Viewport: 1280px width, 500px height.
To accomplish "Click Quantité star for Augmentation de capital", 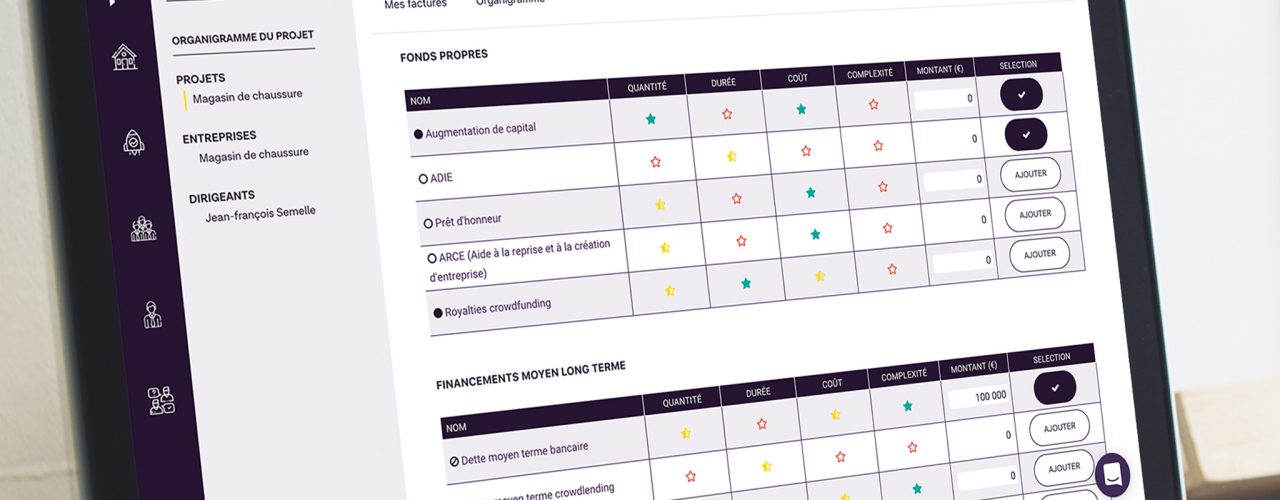I will (651, 119).
